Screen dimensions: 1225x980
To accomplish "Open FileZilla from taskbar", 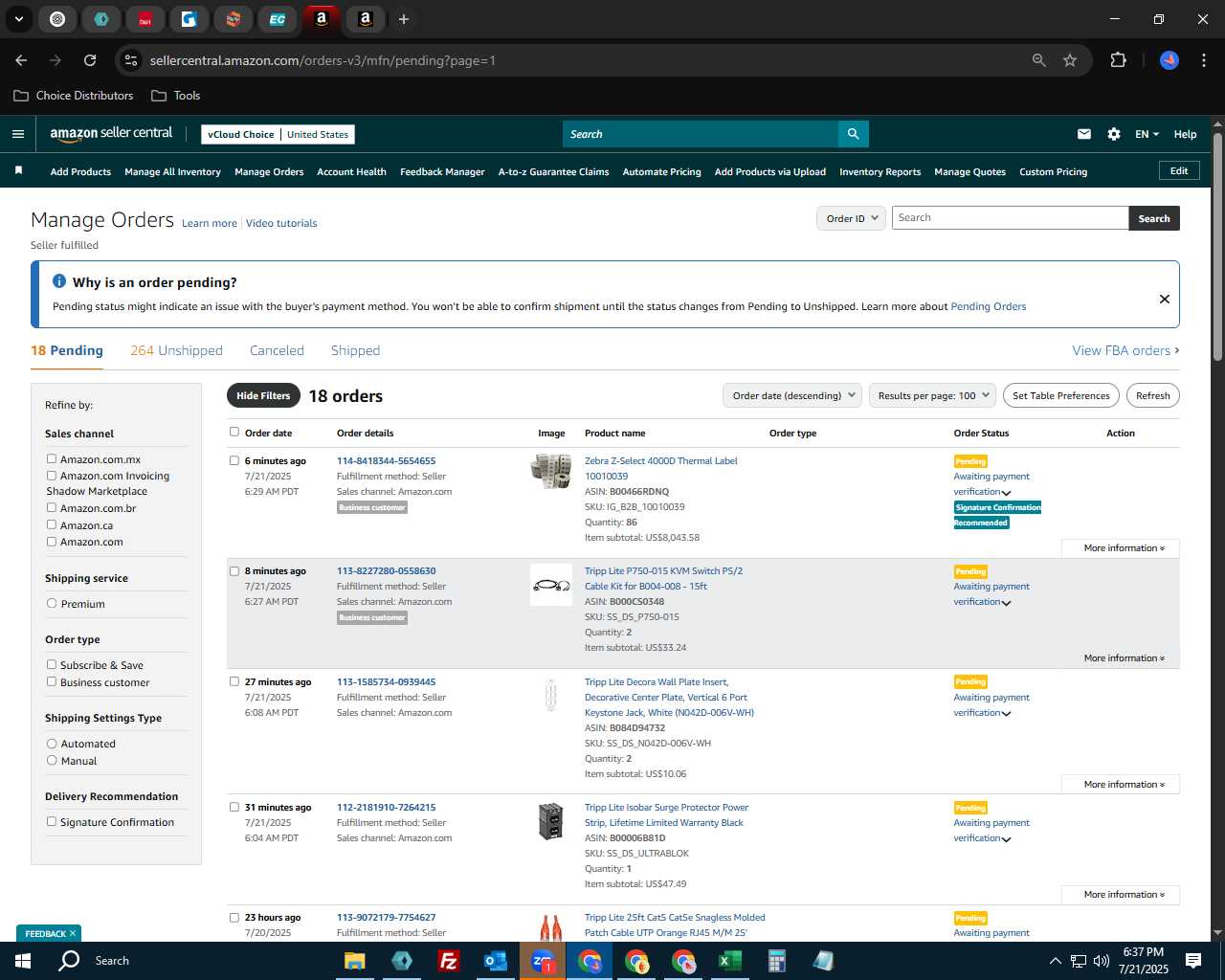I will [448, 961].
